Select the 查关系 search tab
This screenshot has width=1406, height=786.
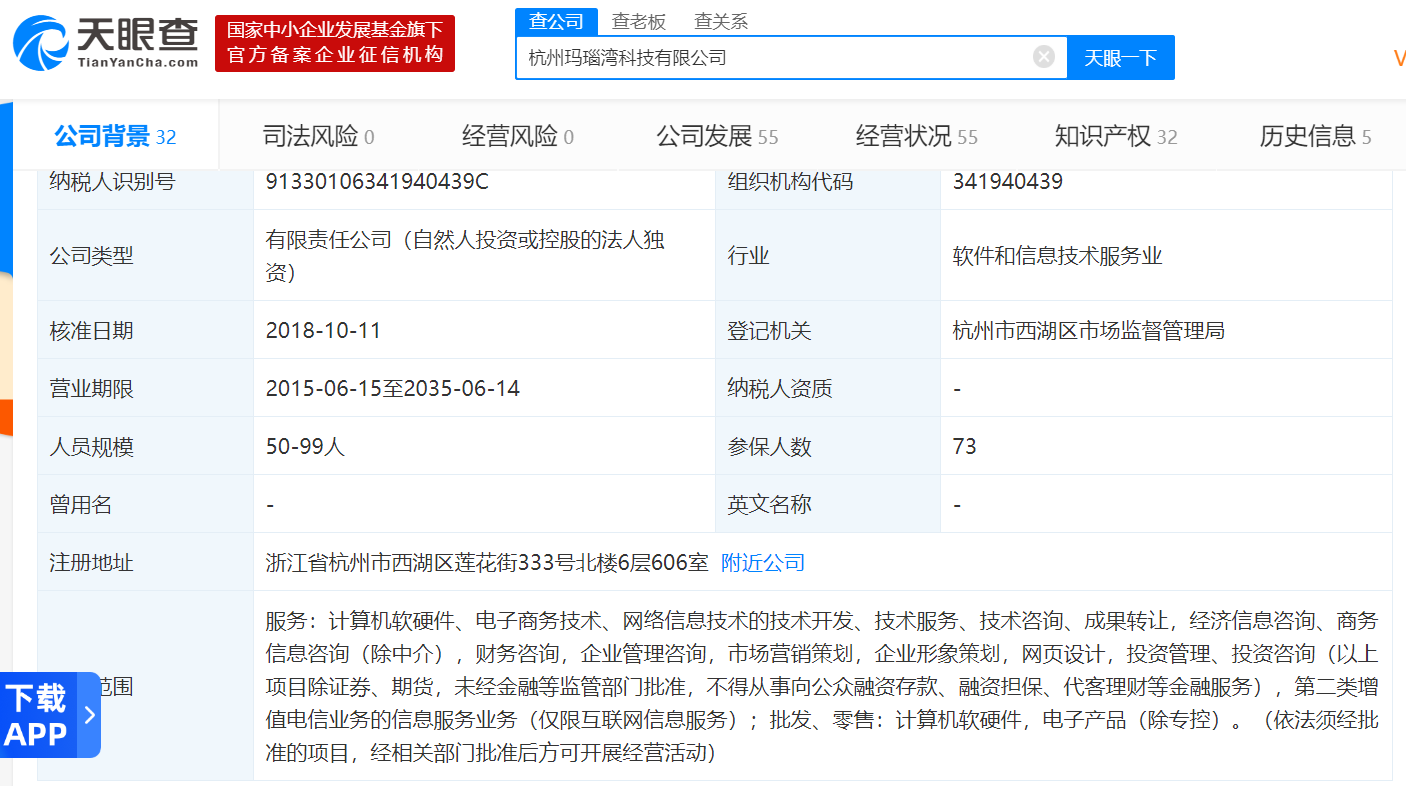[721, 21]
